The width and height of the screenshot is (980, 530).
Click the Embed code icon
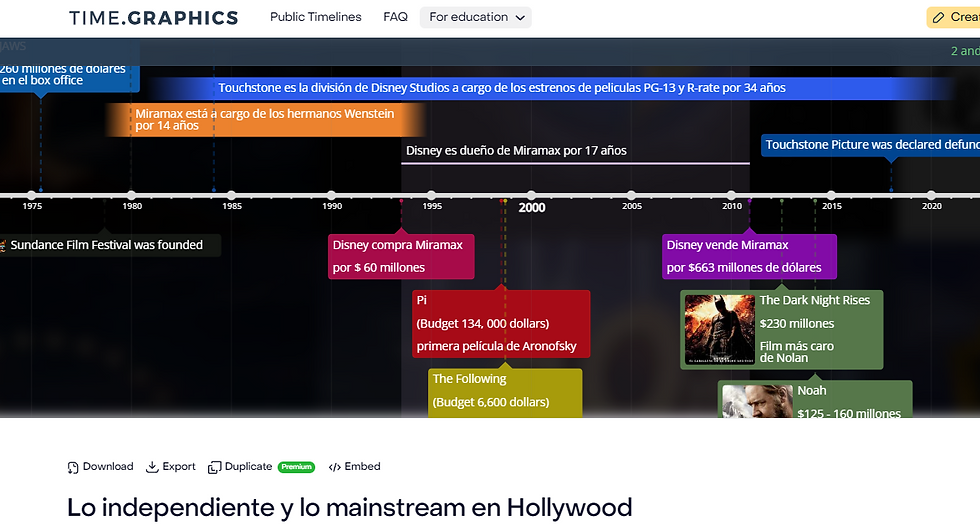334,467
